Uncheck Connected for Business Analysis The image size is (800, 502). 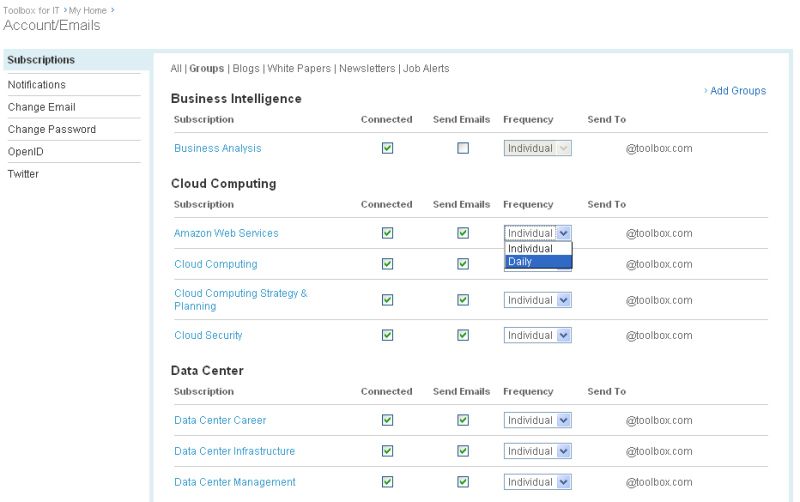tap(387, 148)
